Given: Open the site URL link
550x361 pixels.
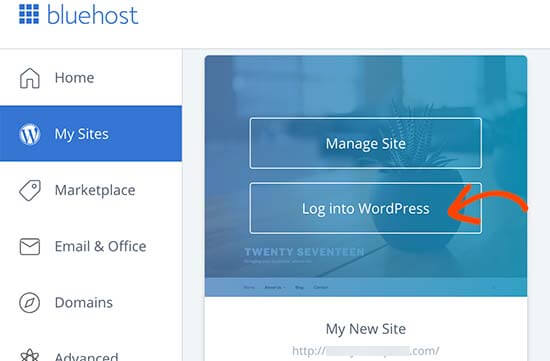Looking at the screenshot, I should tap(365, 351).
